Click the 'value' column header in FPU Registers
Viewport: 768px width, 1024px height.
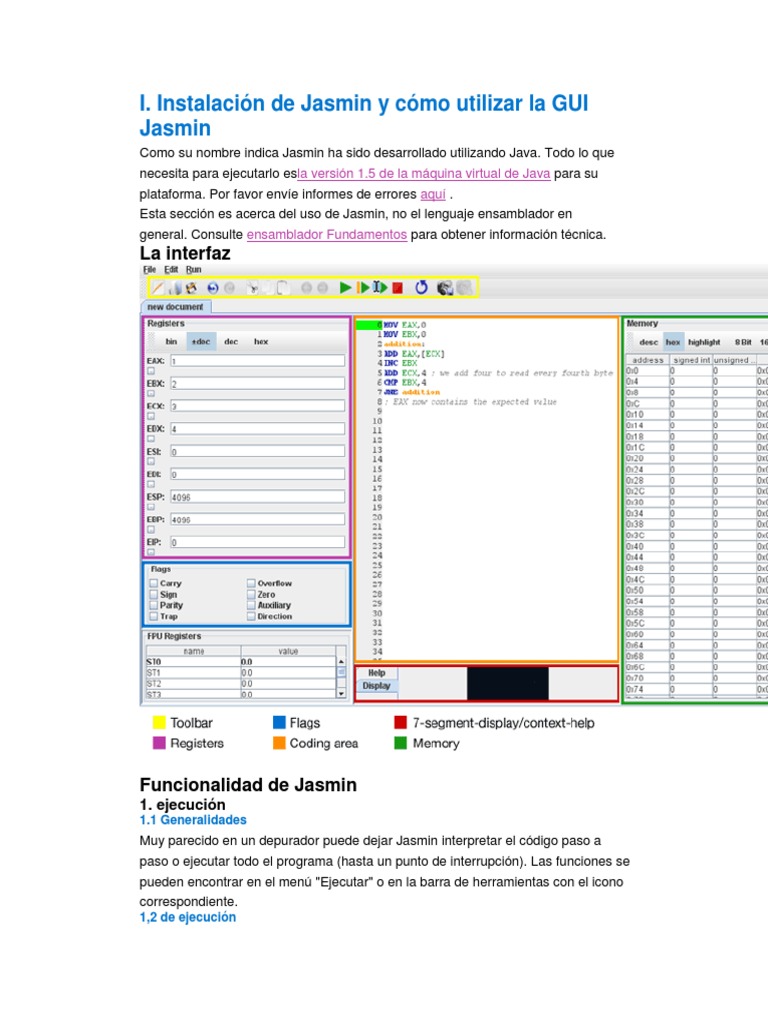click(x=288, y=651)
